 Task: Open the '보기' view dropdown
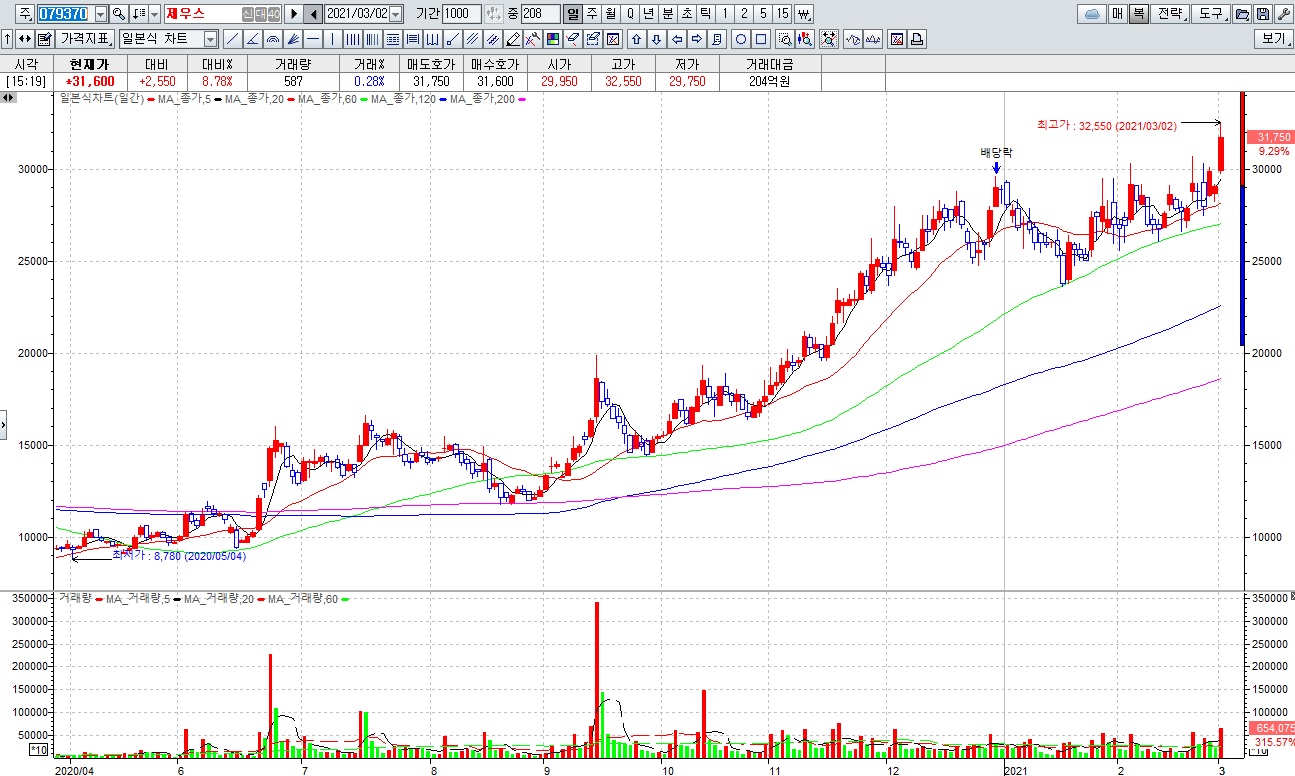(1274, 39)
